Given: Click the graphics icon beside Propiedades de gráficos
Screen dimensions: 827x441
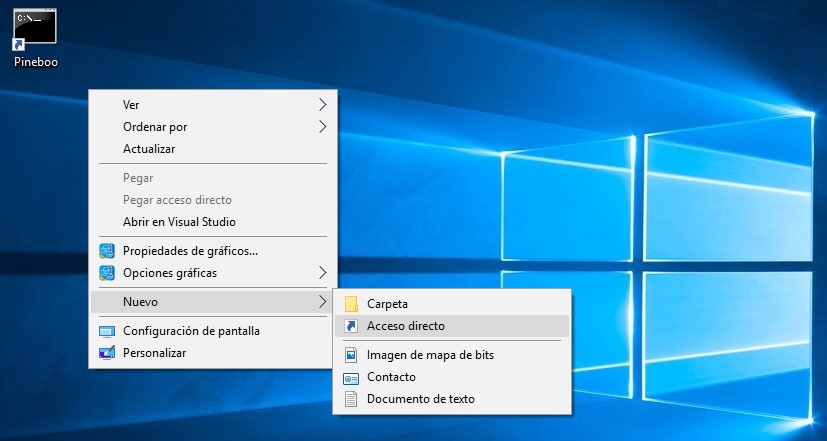Looking at the screenshot, I should 107,251.
